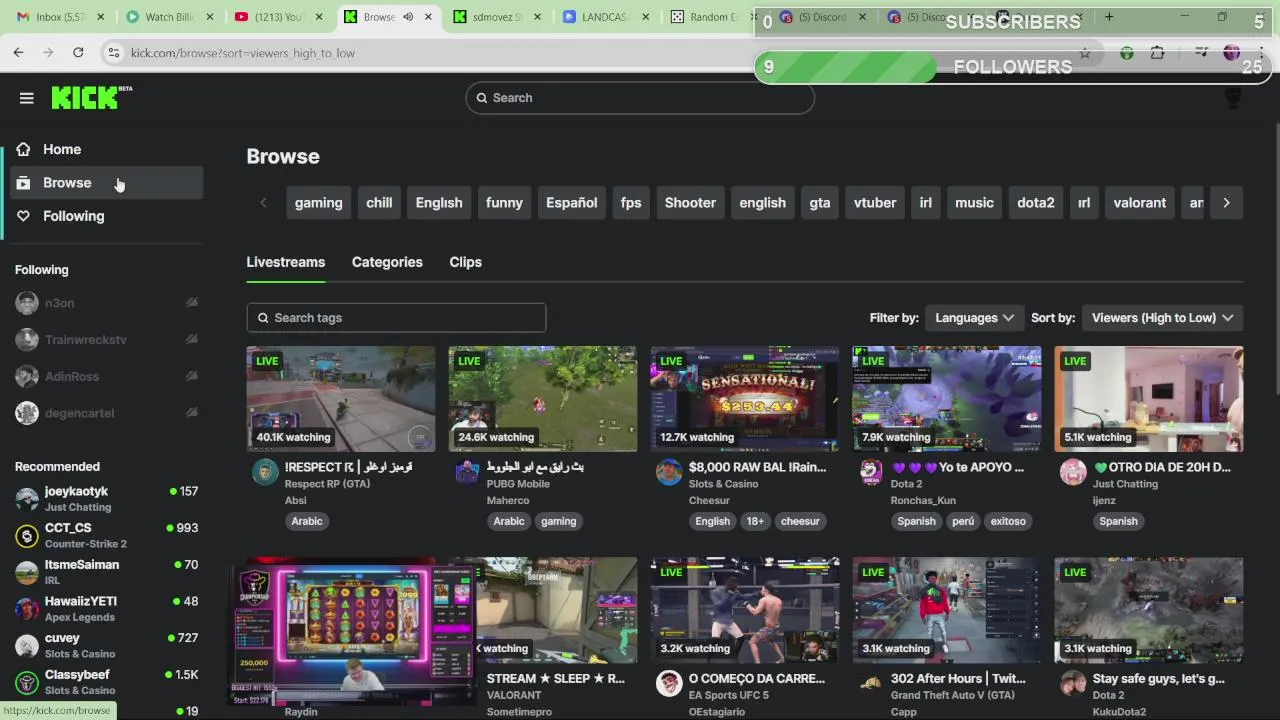Open the 302 After Hours GTA stream thumbnail

(947, 610)
